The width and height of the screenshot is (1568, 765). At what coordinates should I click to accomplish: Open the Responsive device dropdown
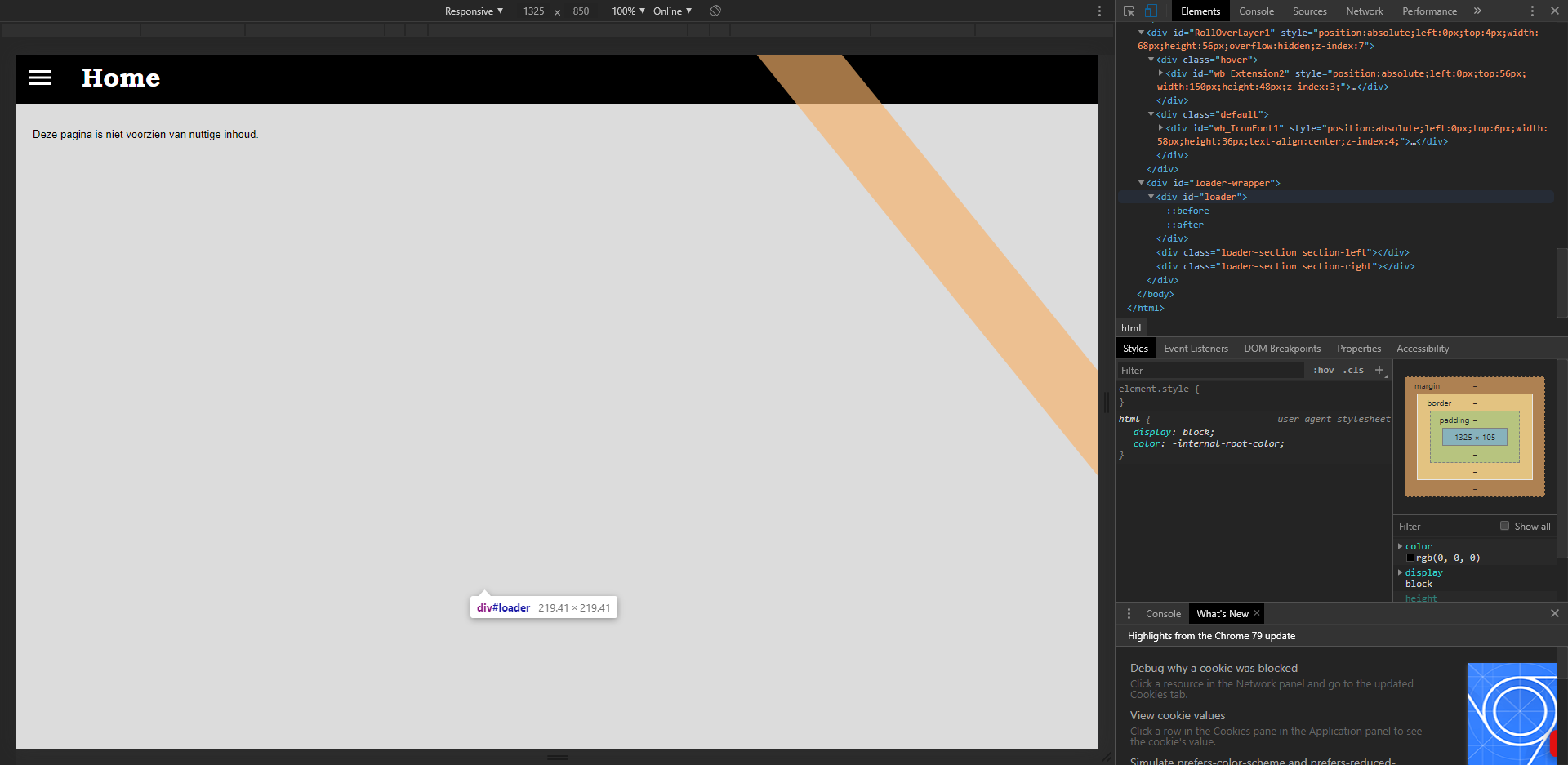point(474,11)
